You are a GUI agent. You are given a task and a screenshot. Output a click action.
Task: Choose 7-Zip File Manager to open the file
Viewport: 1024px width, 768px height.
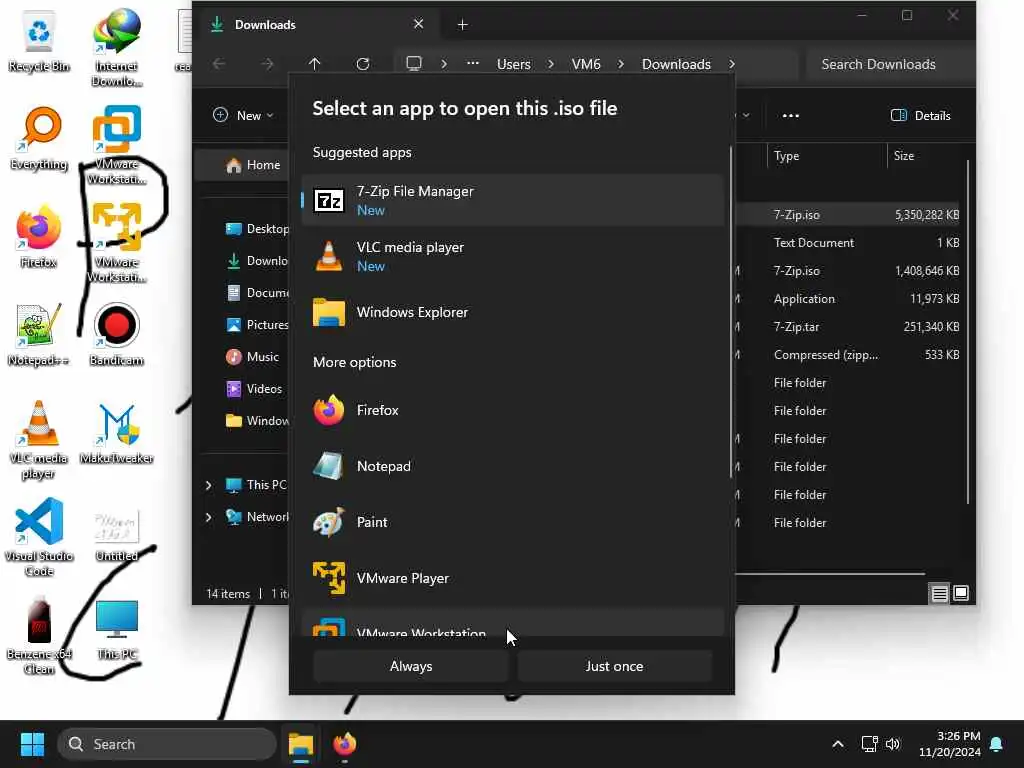(x=513, y=200)
